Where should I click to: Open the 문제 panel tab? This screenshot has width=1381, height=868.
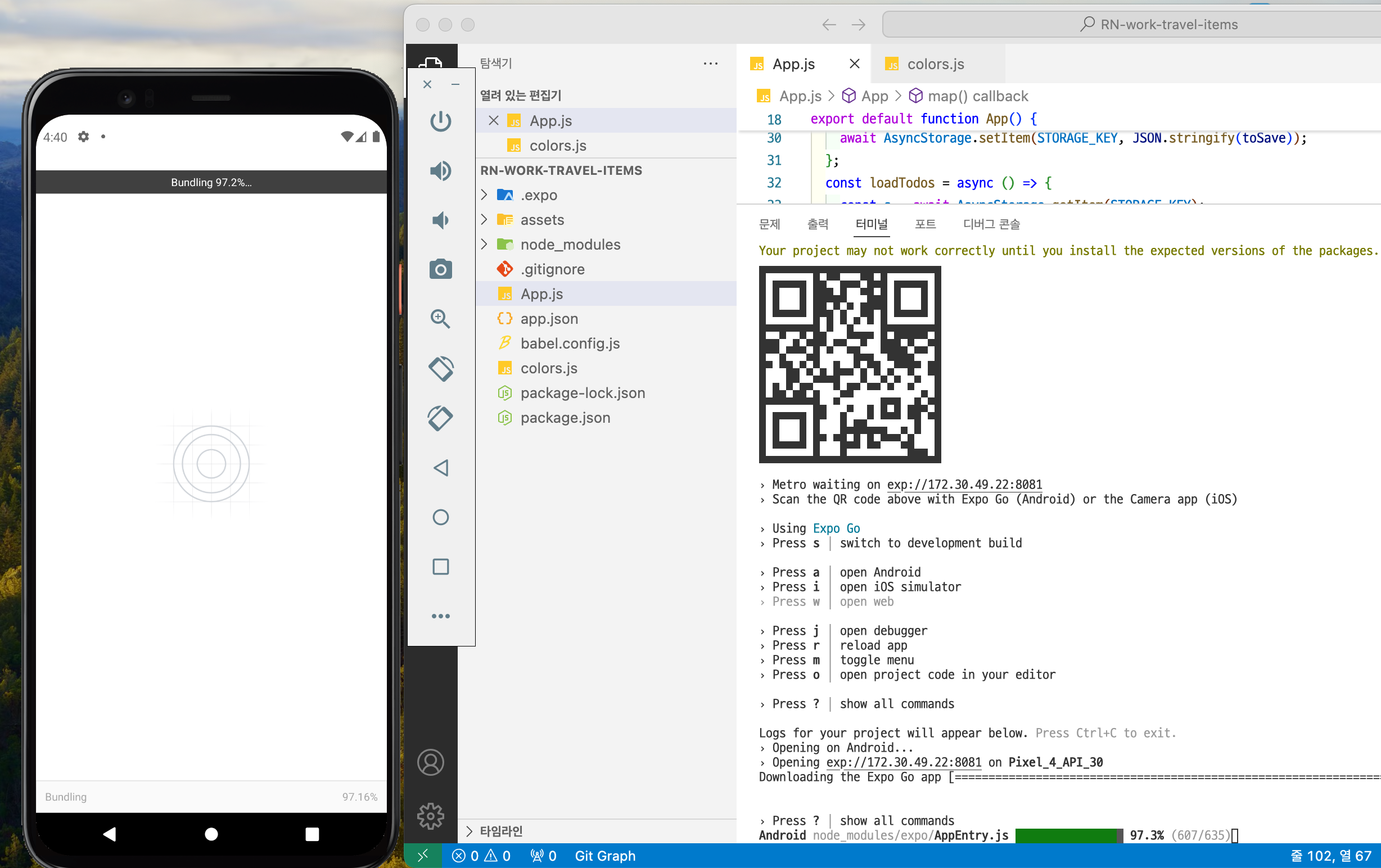tap(769, 224)
